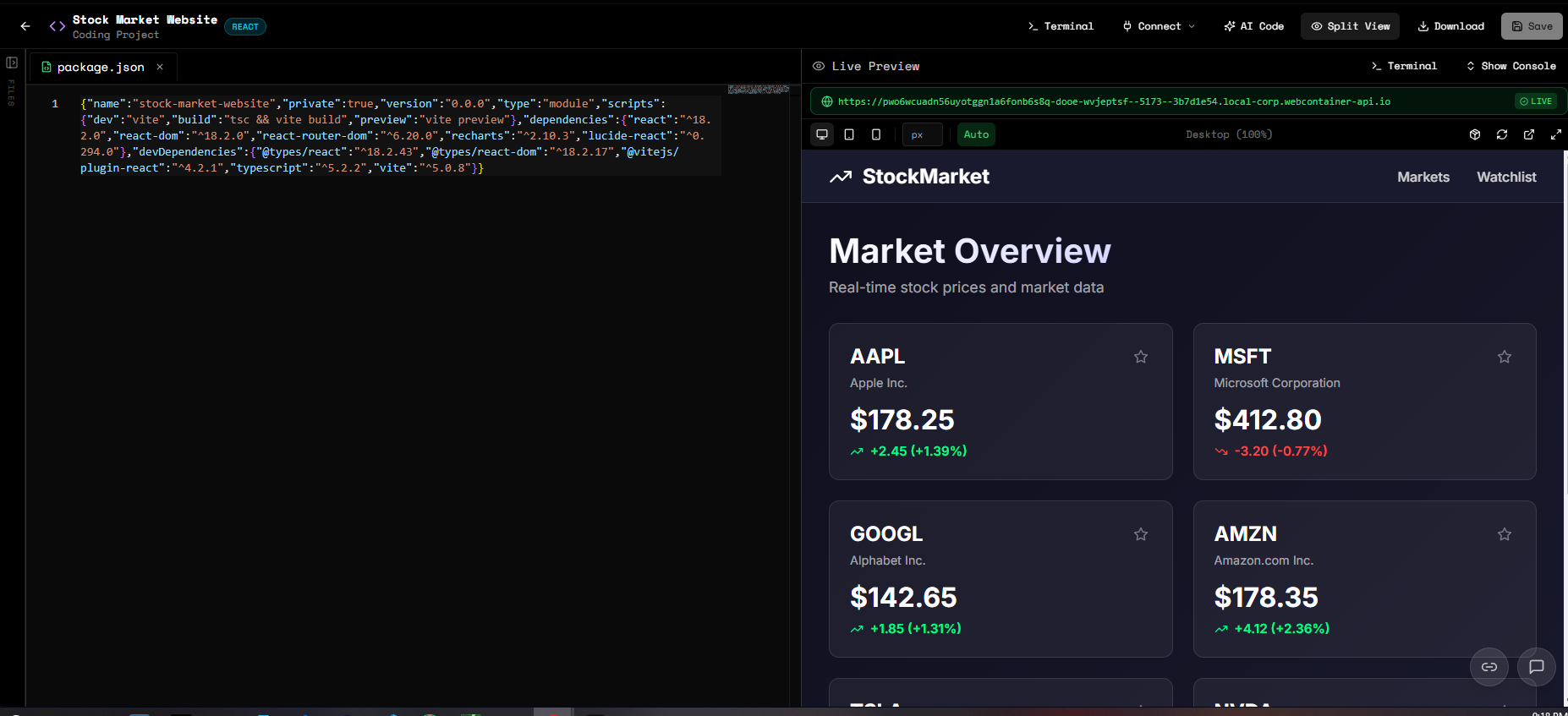The height and width of the screenshot is (716, 1568).
Task: Click the preview URL address
Action: tap(1114, 101)
